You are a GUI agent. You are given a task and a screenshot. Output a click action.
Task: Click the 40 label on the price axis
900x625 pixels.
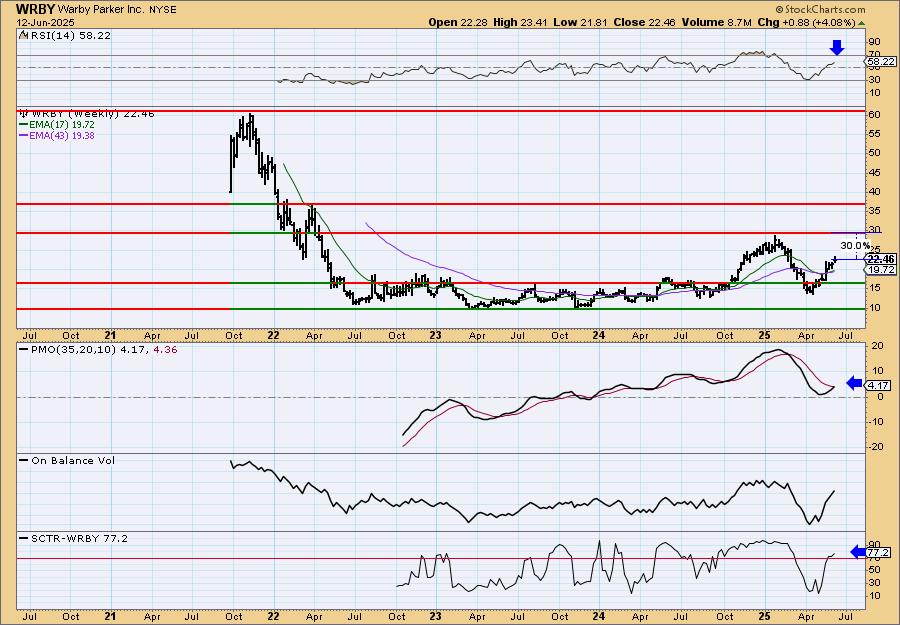pyautogui.click(x=874, y=192)
